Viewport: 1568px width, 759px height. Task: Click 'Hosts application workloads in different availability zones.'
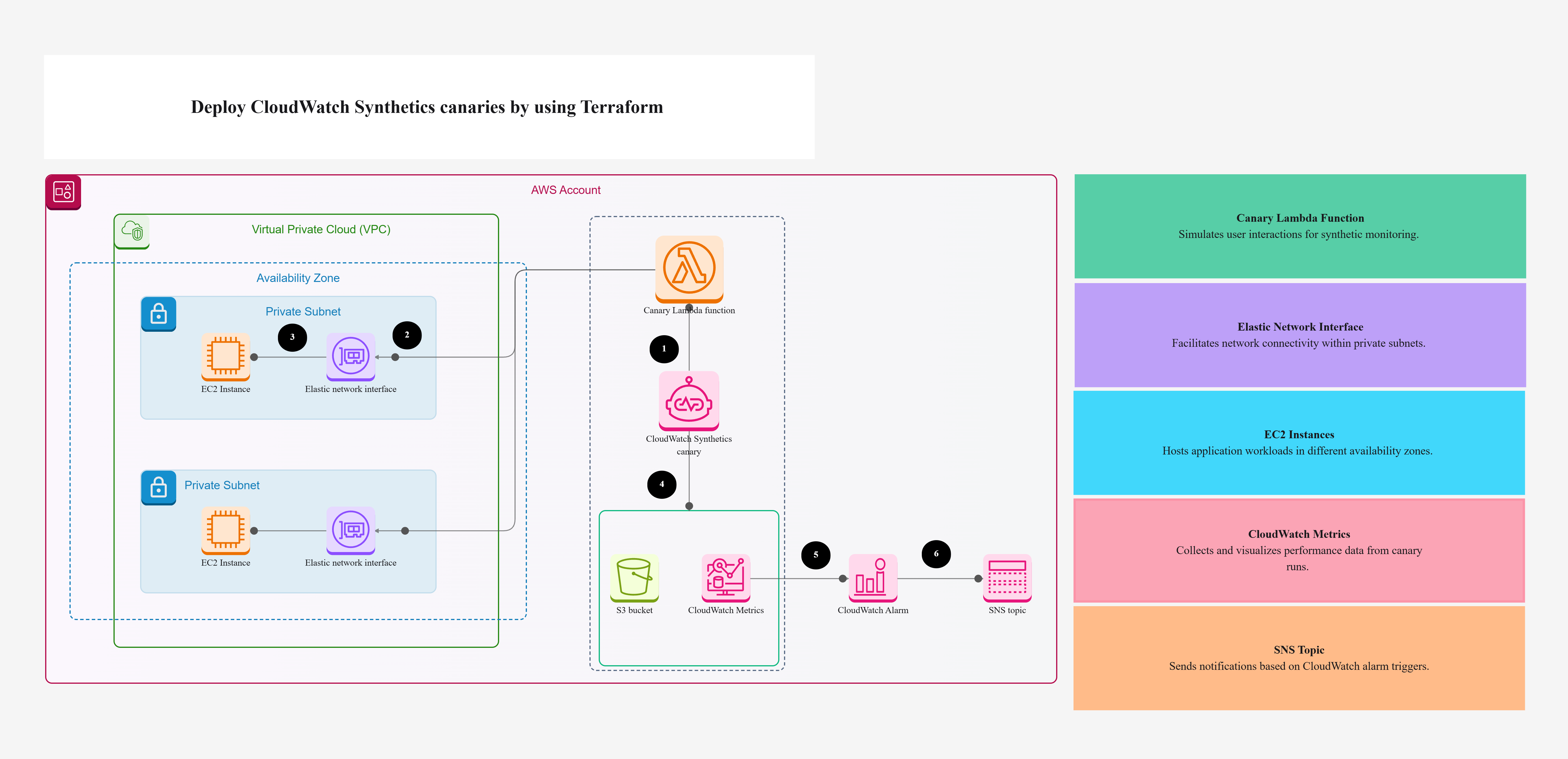(x=1297, y=451)
